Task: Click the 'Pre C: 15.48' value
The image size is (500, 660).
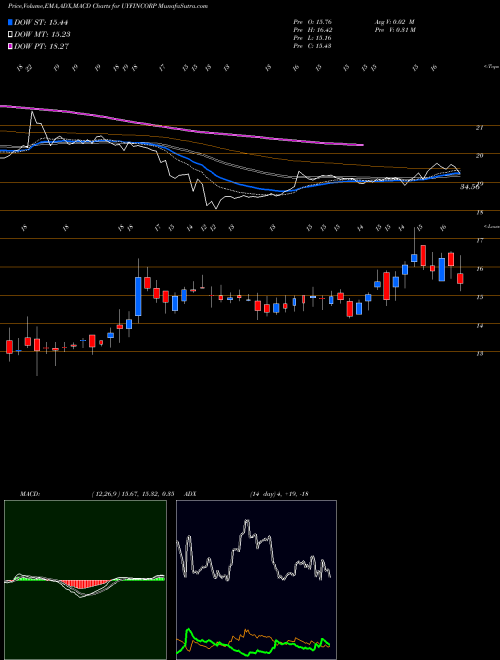Action: click(312, 46)
